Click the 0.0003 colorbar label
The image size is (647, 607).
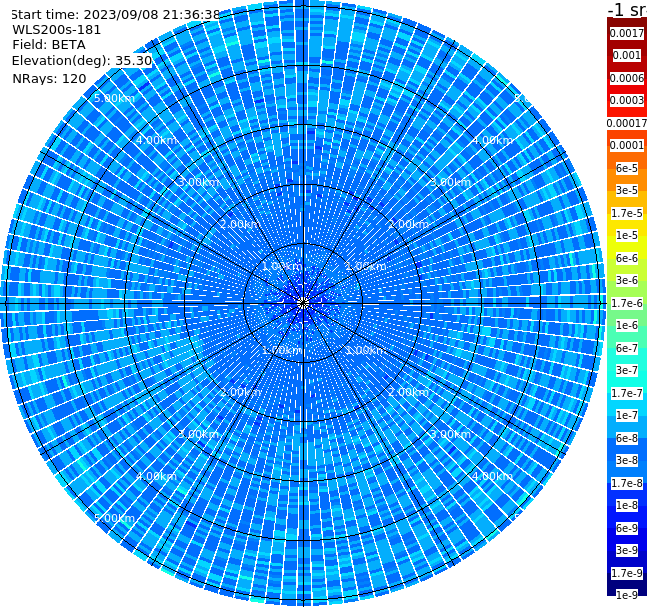(x=627, y=100)
